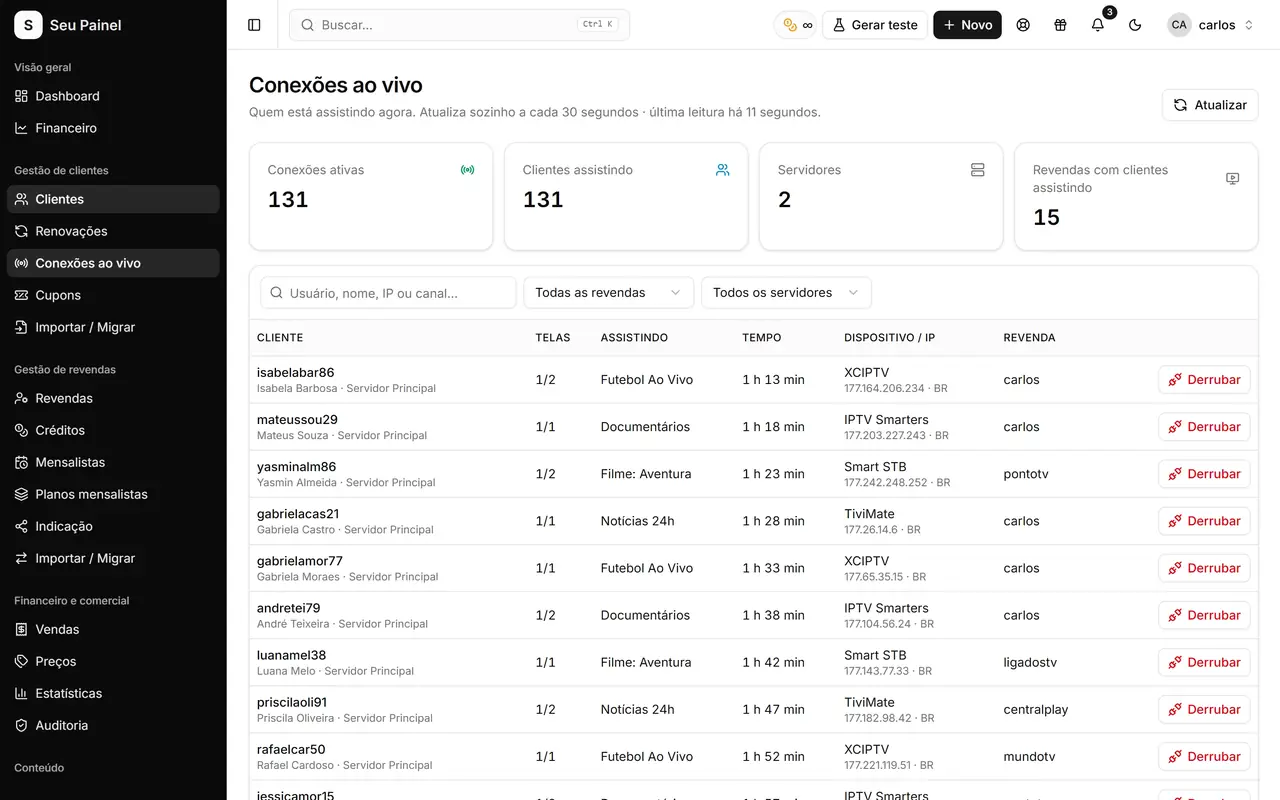Open Clientes in the sidebar
Image resolution: width=1280 pixels, height=800 pixels.
113,199
